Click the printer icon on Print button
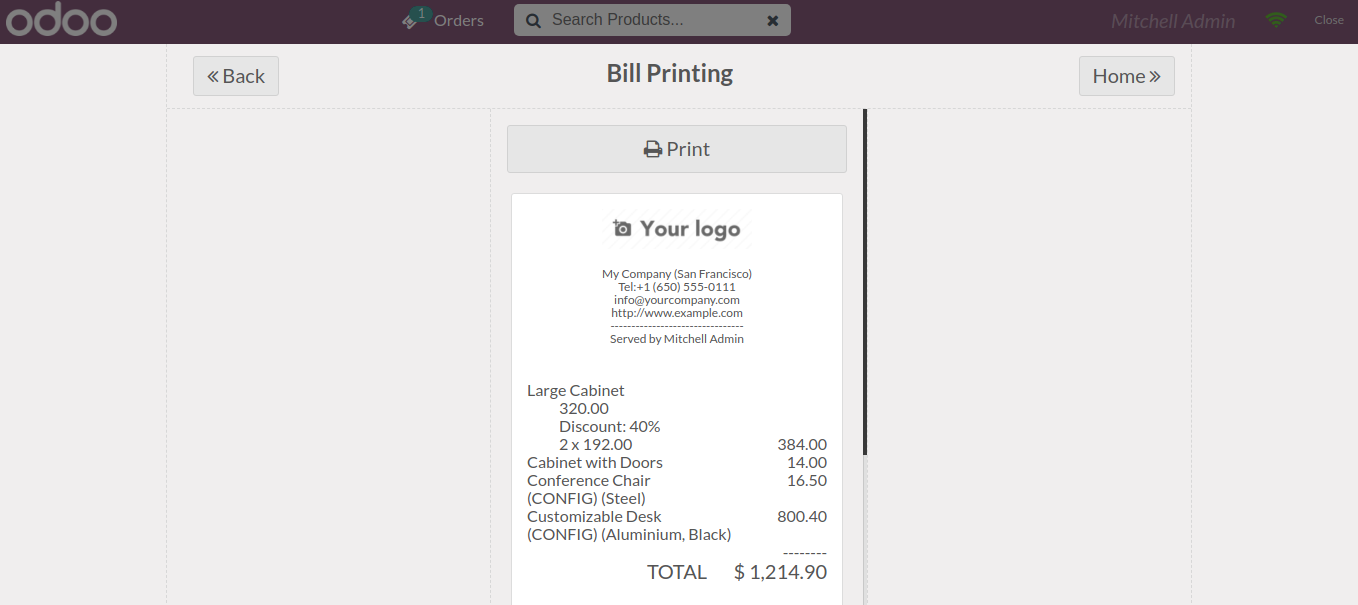The width and height of the screenshot is (1358, 605). (x=653, y=149)
